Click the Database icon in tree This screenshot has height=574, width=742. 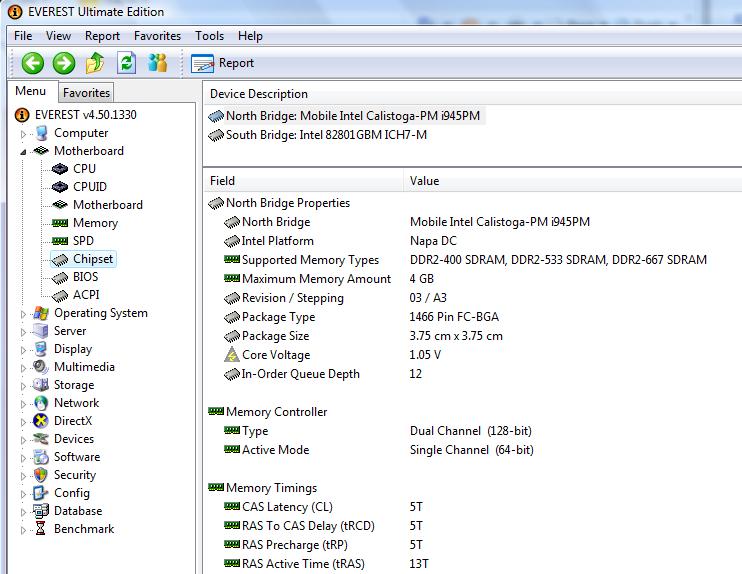(x=41, y=511)
